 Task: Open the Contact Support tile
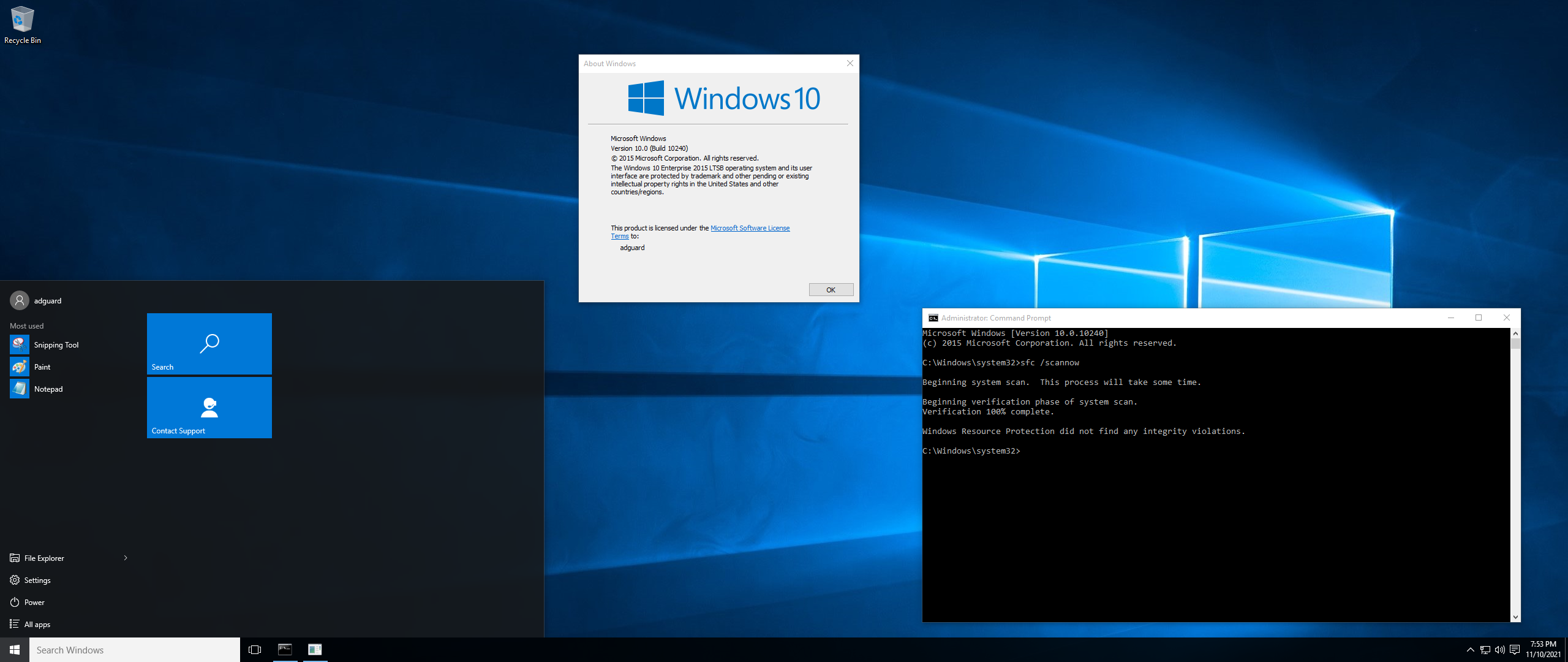209,408
